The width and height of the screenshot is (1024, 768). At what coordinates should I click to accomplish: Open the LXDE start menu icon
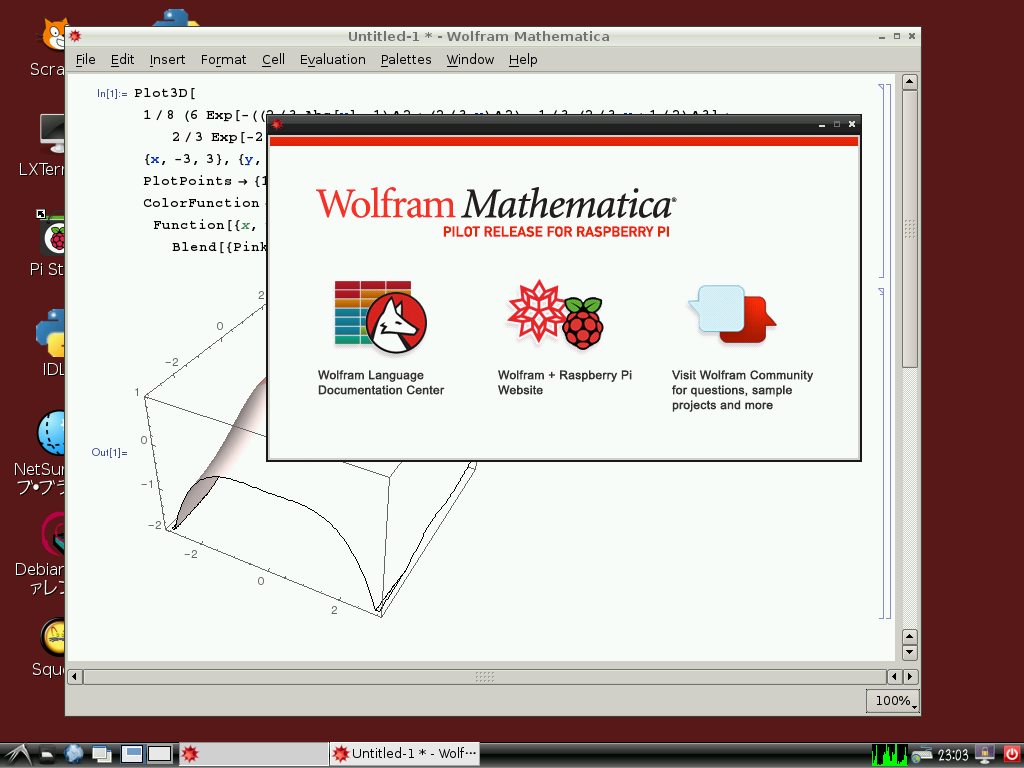17,755
